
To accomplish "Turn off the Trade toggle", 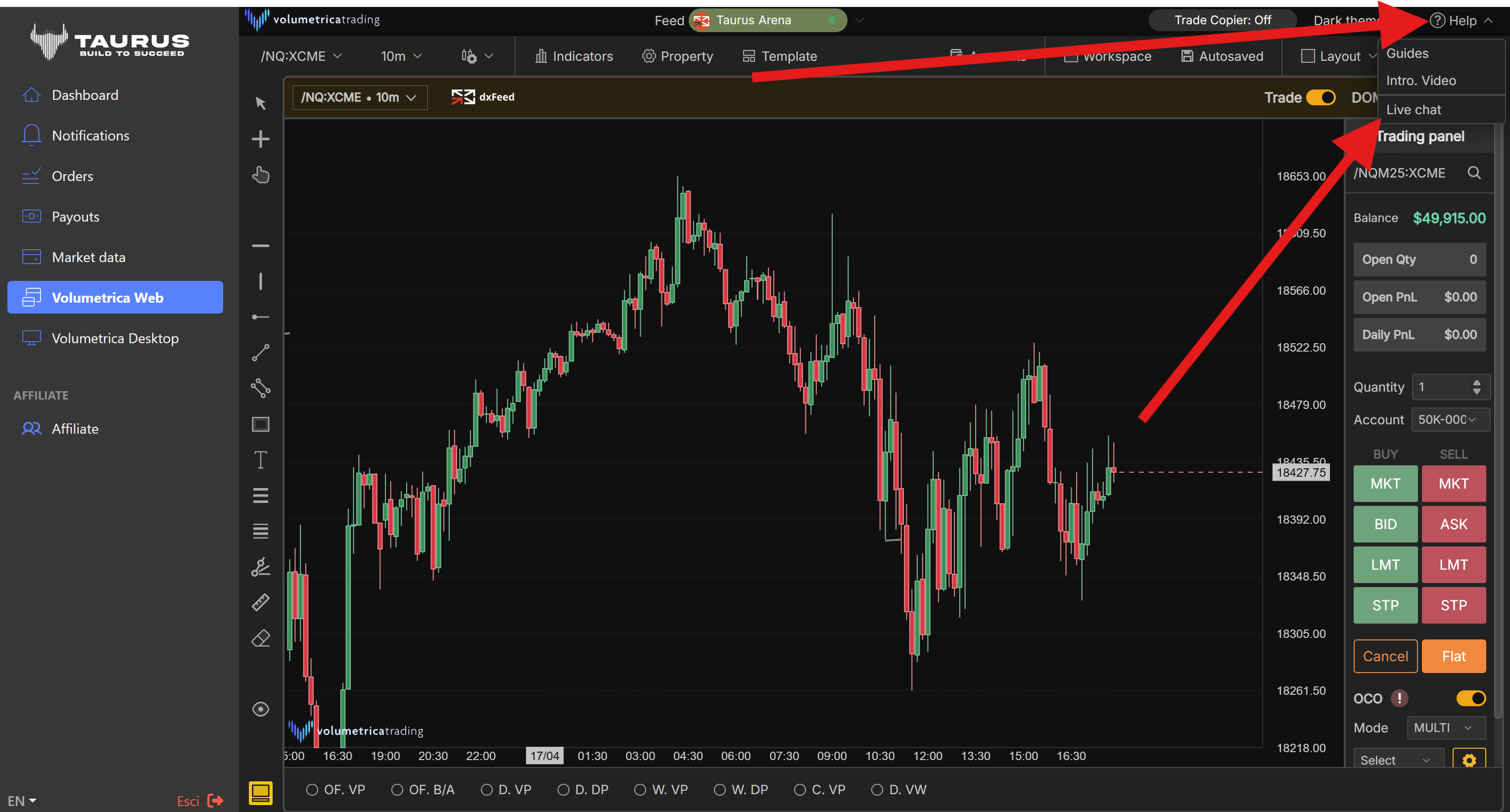I will tap(1321, 97).
